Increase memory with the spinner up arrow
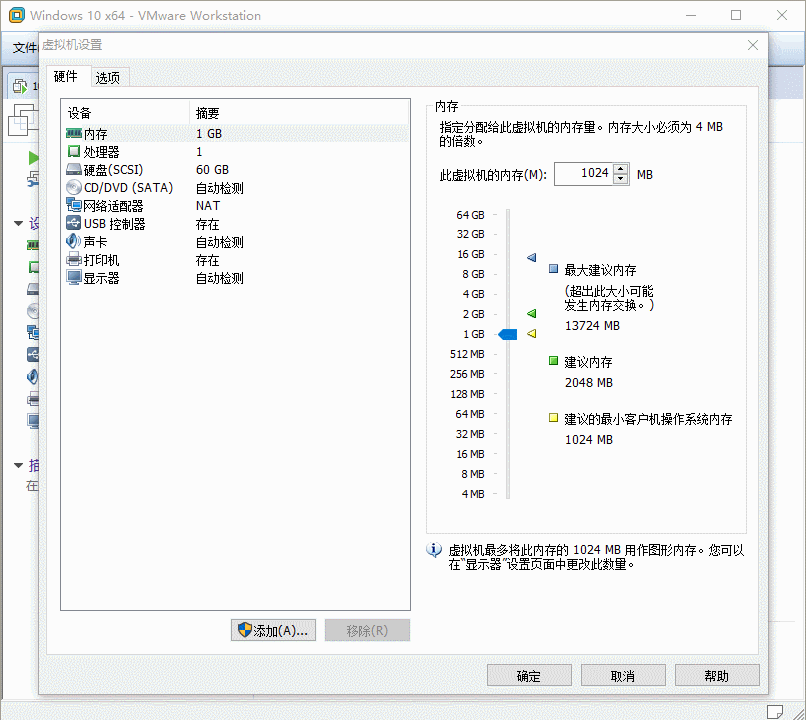This screenshot has width=806, height=720. click(621, 169)
